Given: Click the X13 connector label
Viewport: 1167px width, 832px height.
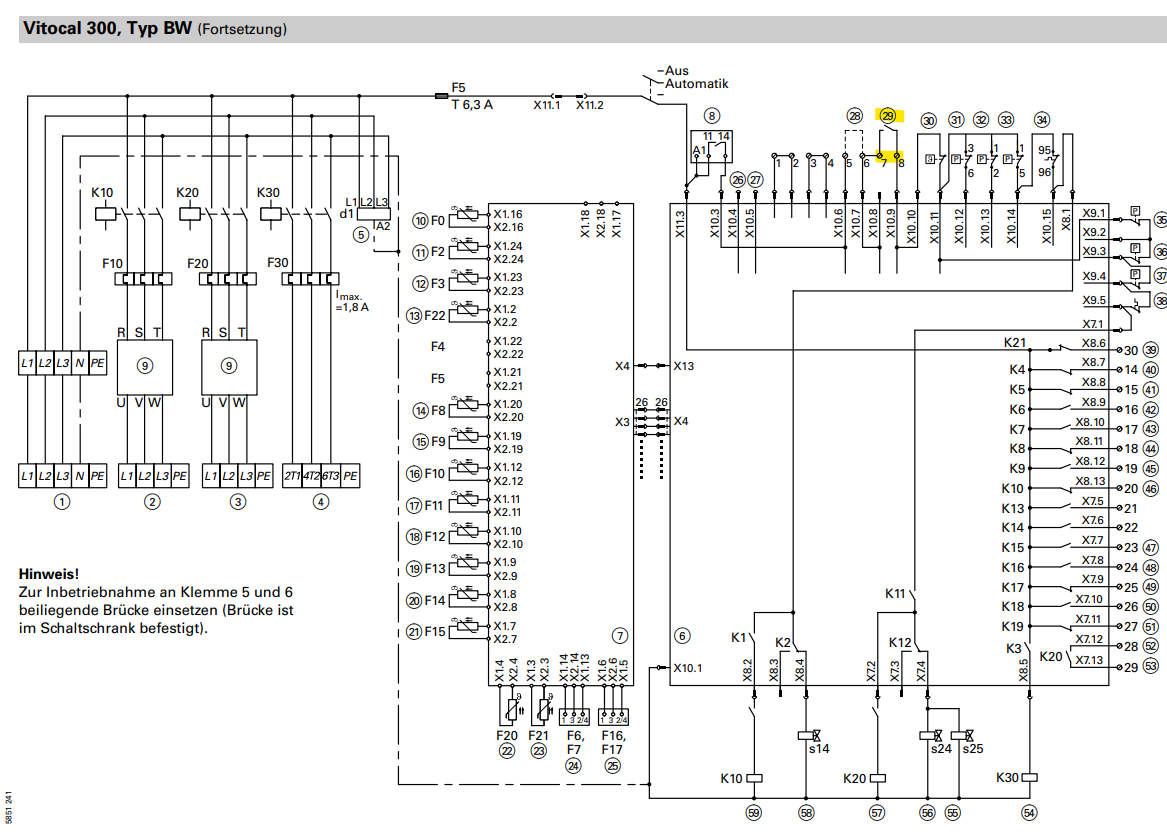Looking at the screenshot, I should [x=684, y=366].
